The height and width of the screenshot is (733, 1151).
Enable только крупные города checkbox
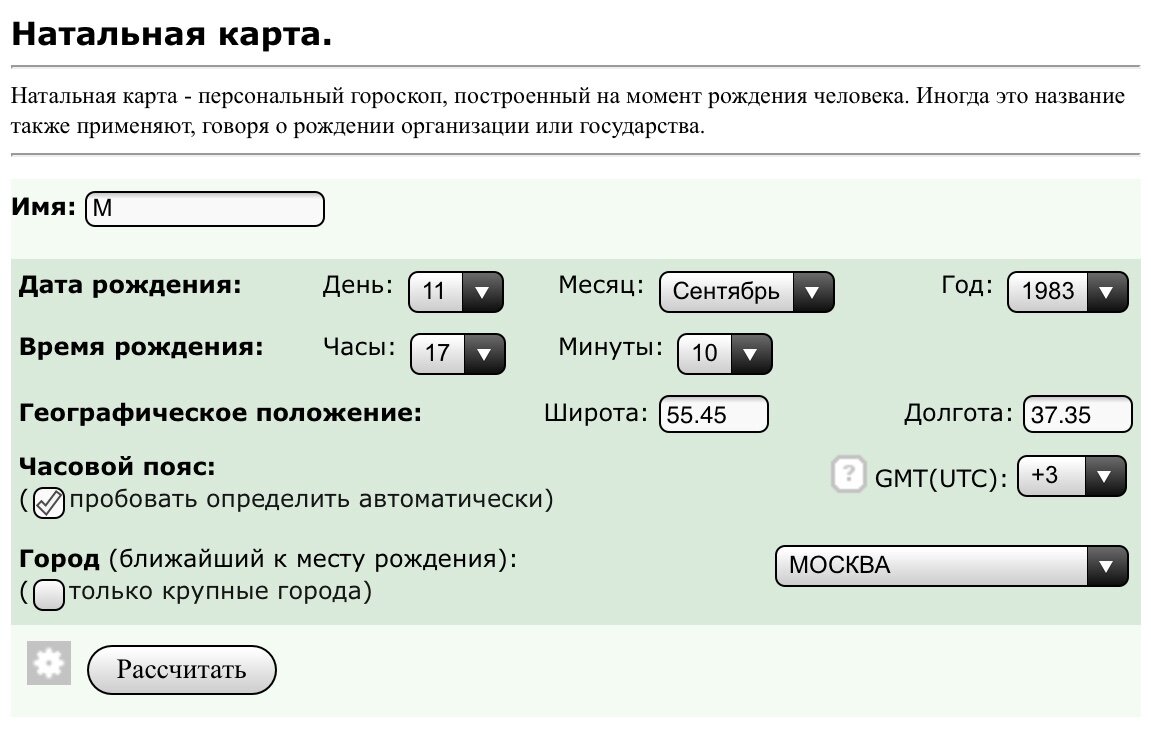point(44,593)
